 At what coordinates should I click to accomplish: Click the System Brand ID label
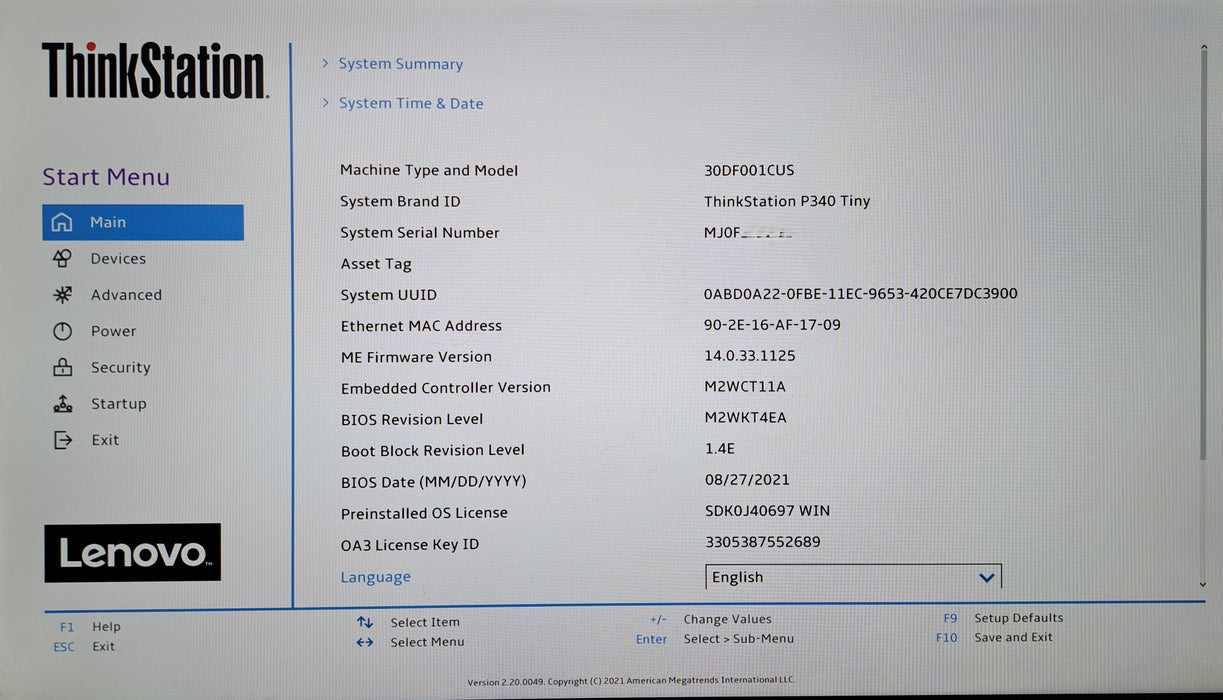click(400, 202)
